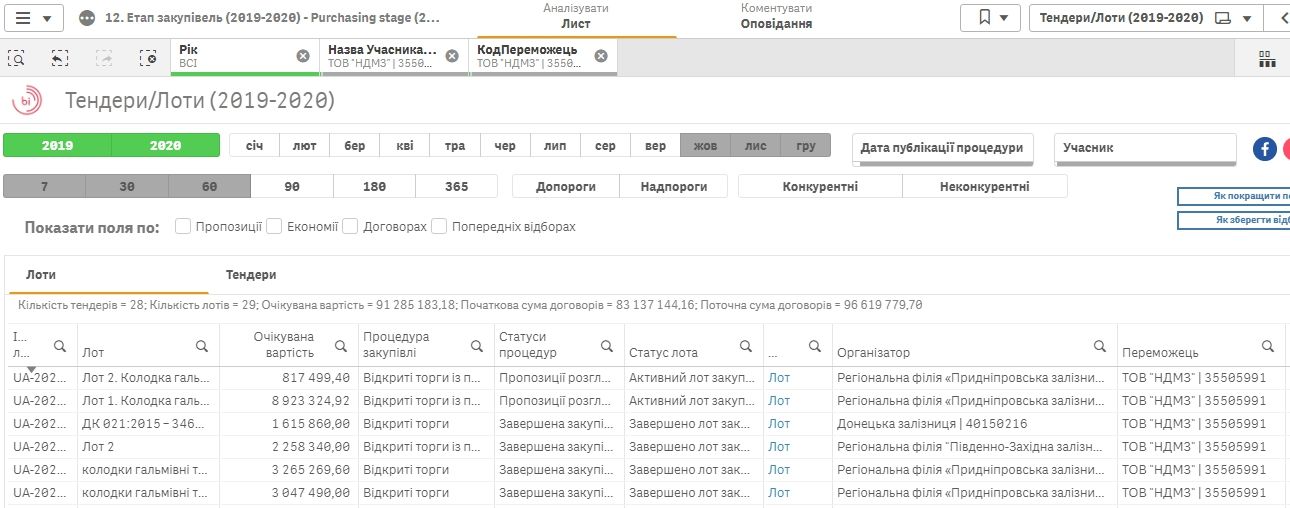
Task: Choose 365 days period
Action: [457, 186]
